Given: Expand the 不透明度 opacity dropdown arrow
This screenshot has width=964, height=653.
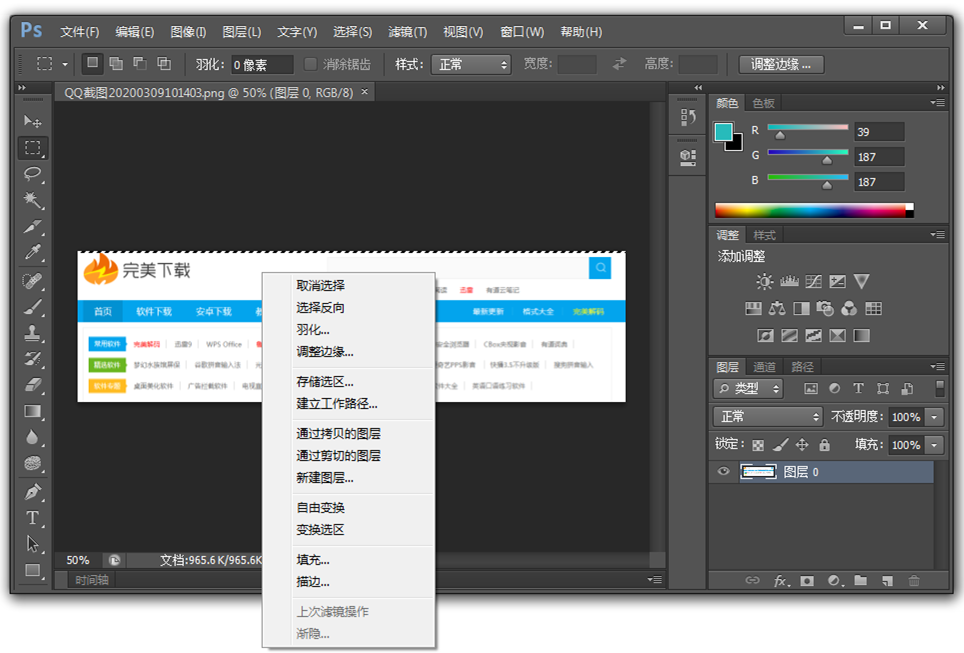Looking at the screenshot, I should 935,417.
